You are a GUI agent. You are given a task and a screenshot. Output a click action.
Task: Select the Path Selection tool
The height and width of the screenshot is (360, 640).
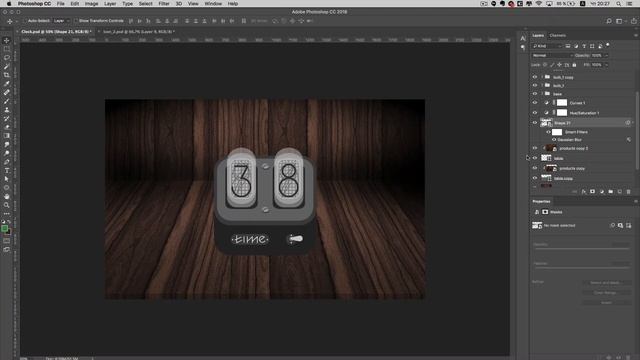click(7, 179)
